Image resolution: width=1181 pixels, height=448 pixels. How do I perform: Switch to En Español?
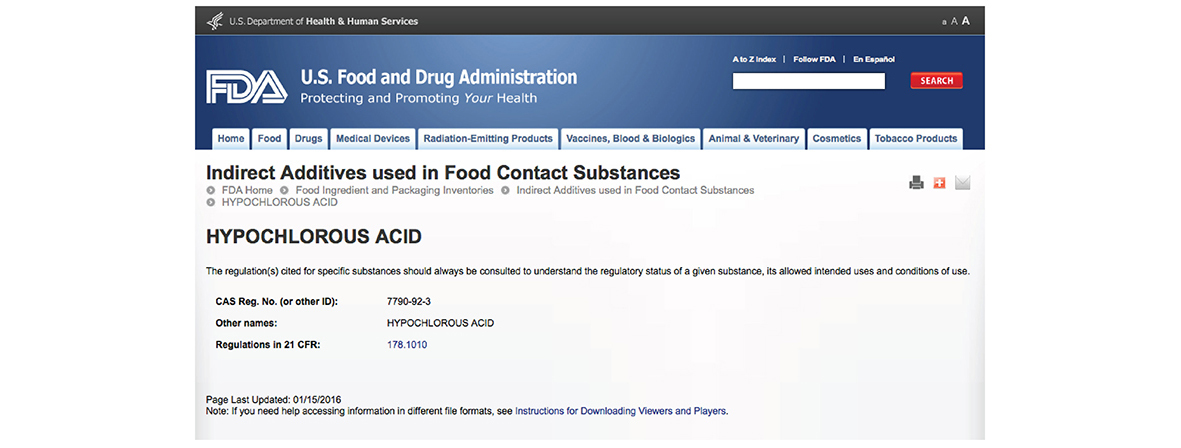874,59
